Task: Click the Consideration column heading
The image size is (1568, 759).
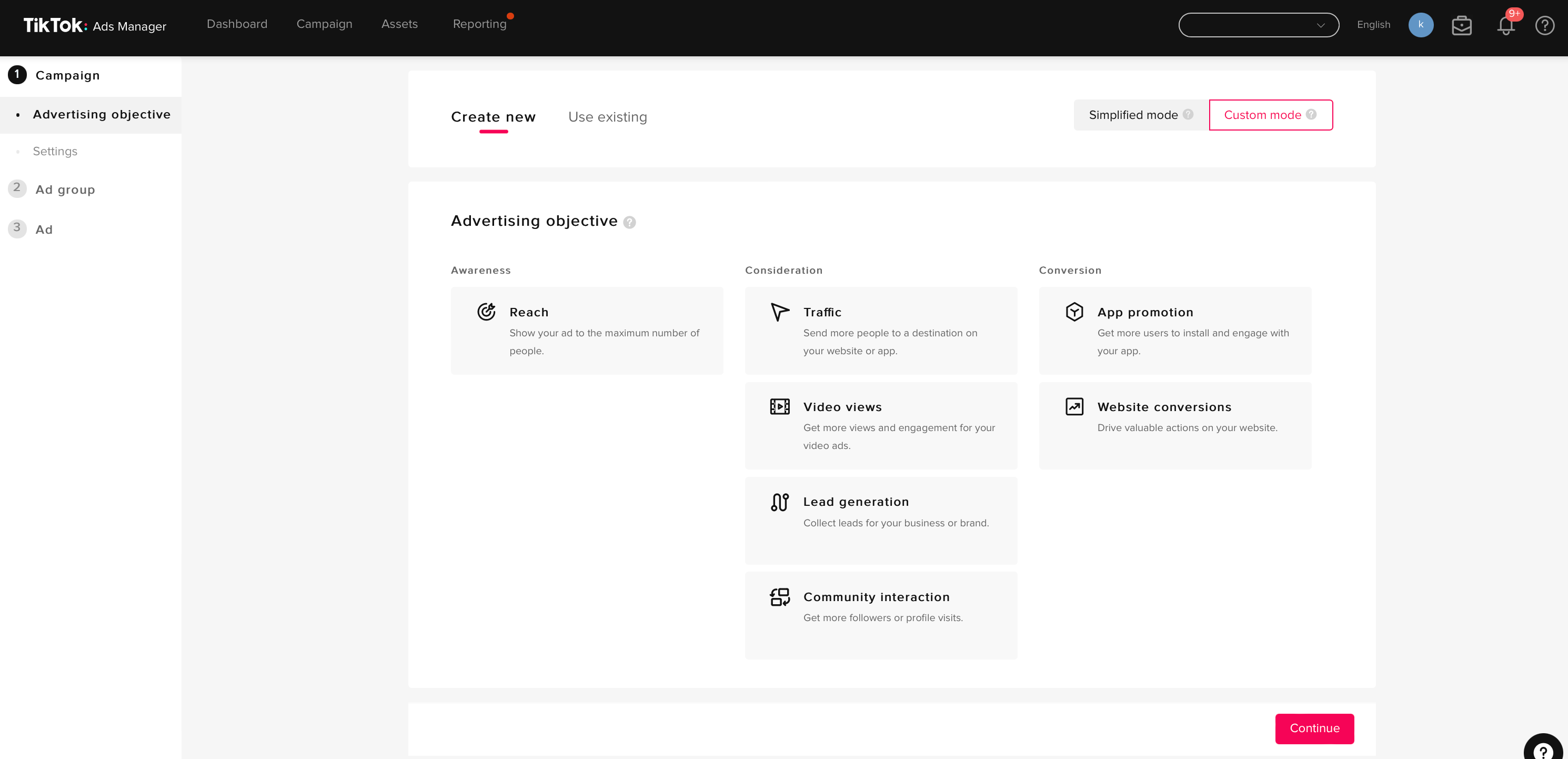Action: (783, 270)
